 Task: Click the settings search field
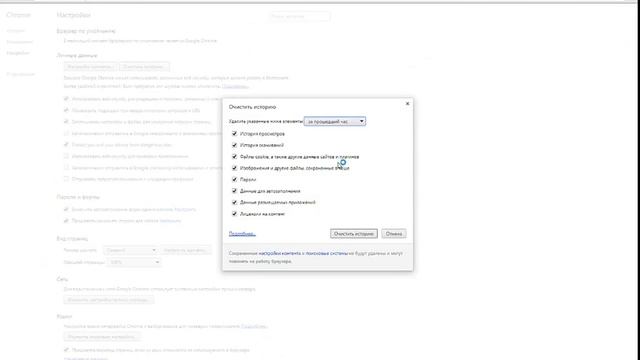(300, 16)
